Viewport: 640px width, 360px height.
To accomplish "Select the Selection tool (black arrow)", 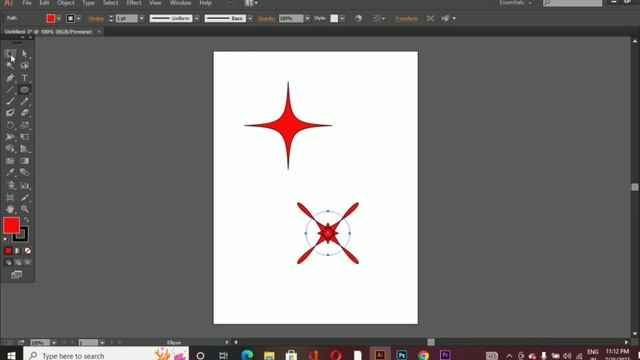I will 10,53.
